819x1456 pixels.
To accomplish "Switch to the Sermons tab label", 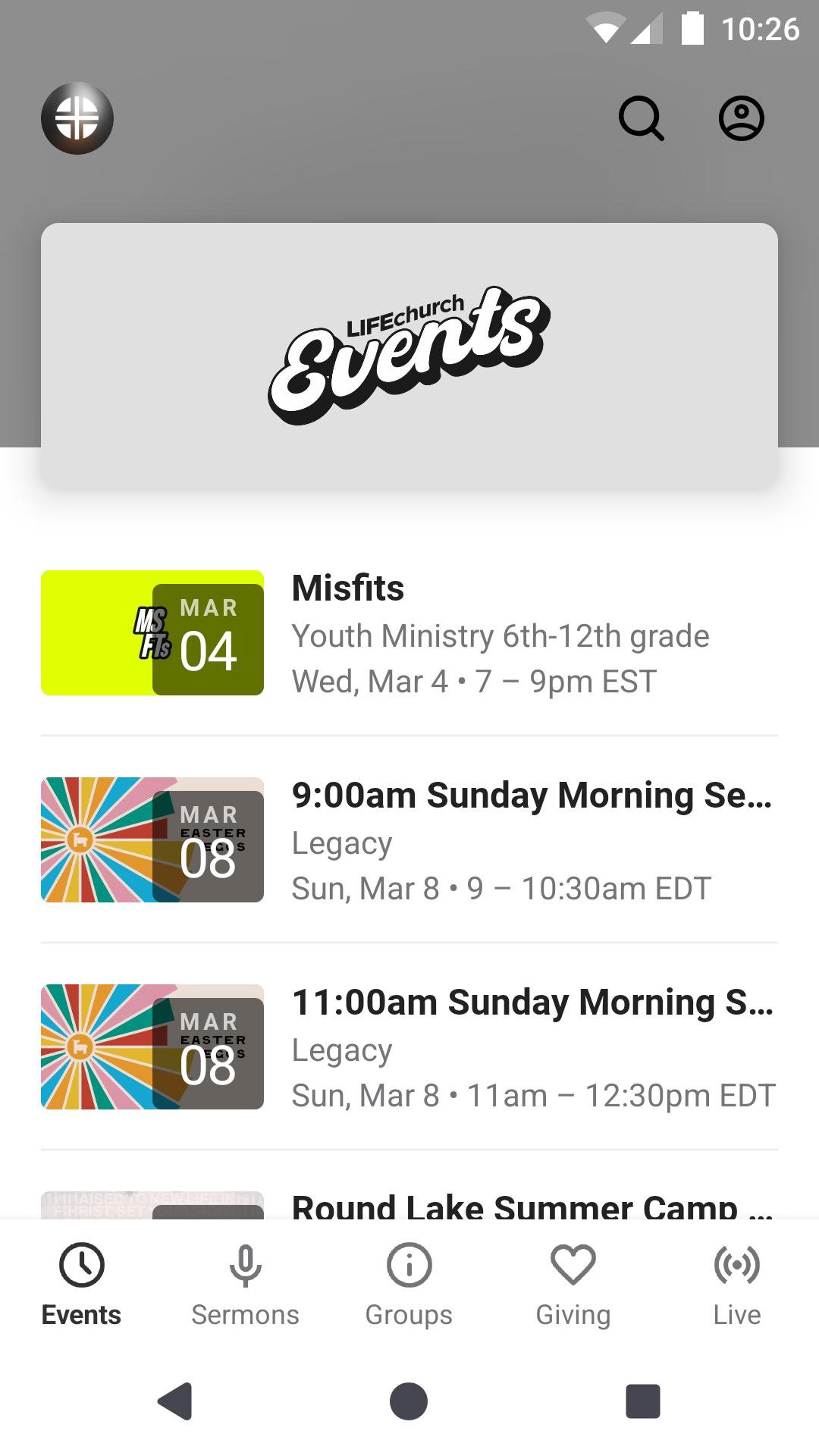I will click(245, 1315).
